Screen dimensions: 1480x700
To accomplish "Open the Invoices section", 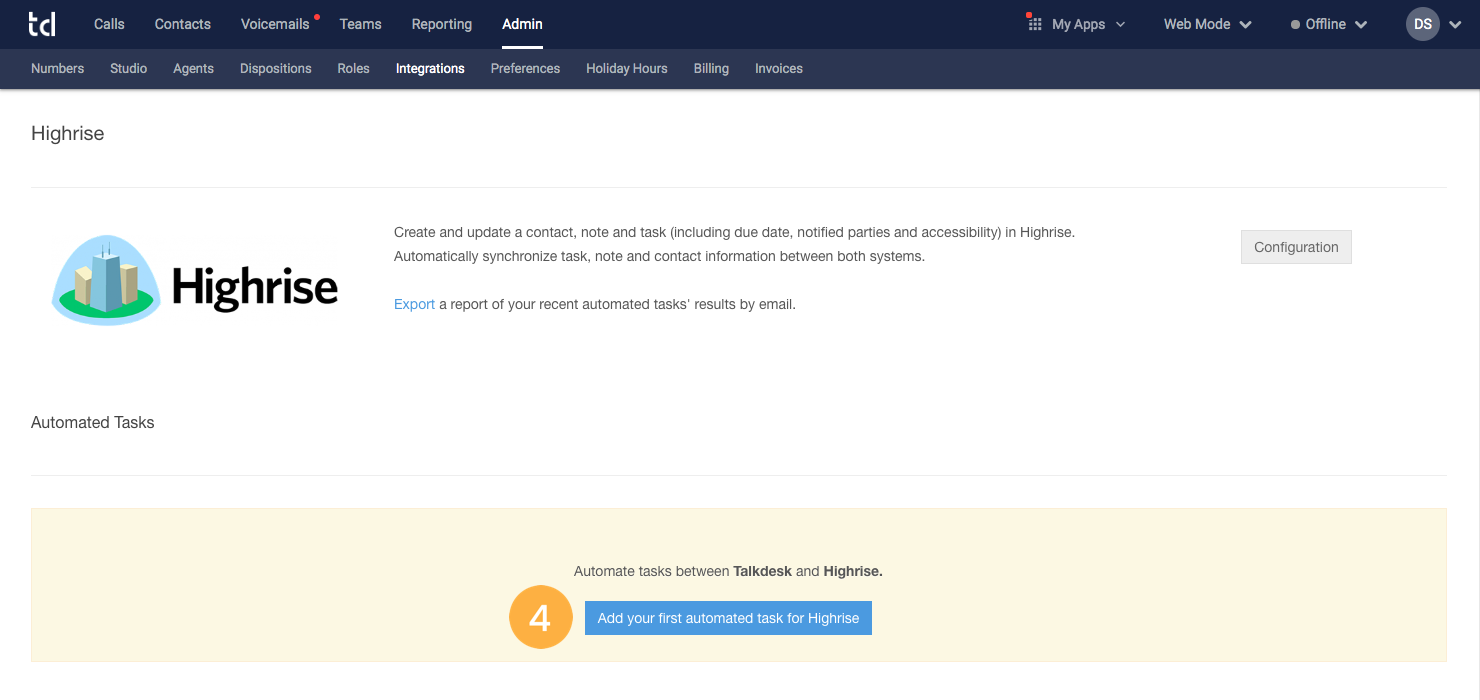I will 778,68.
